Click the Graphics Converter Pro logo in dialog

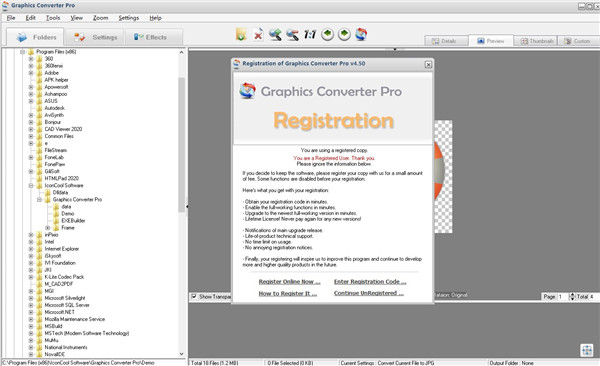(247, 91)
